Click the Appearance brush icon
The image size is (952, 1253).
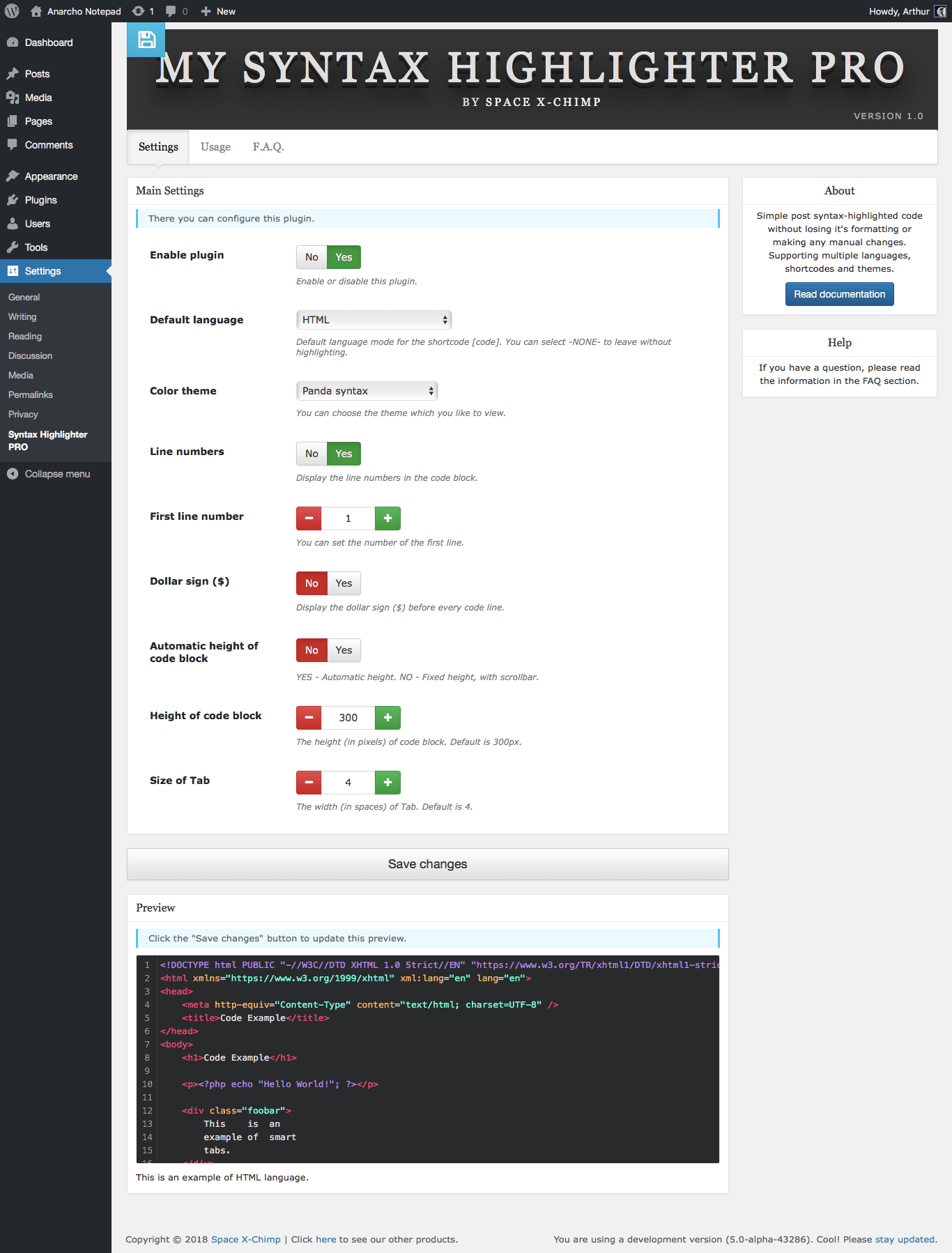[13, 176]
